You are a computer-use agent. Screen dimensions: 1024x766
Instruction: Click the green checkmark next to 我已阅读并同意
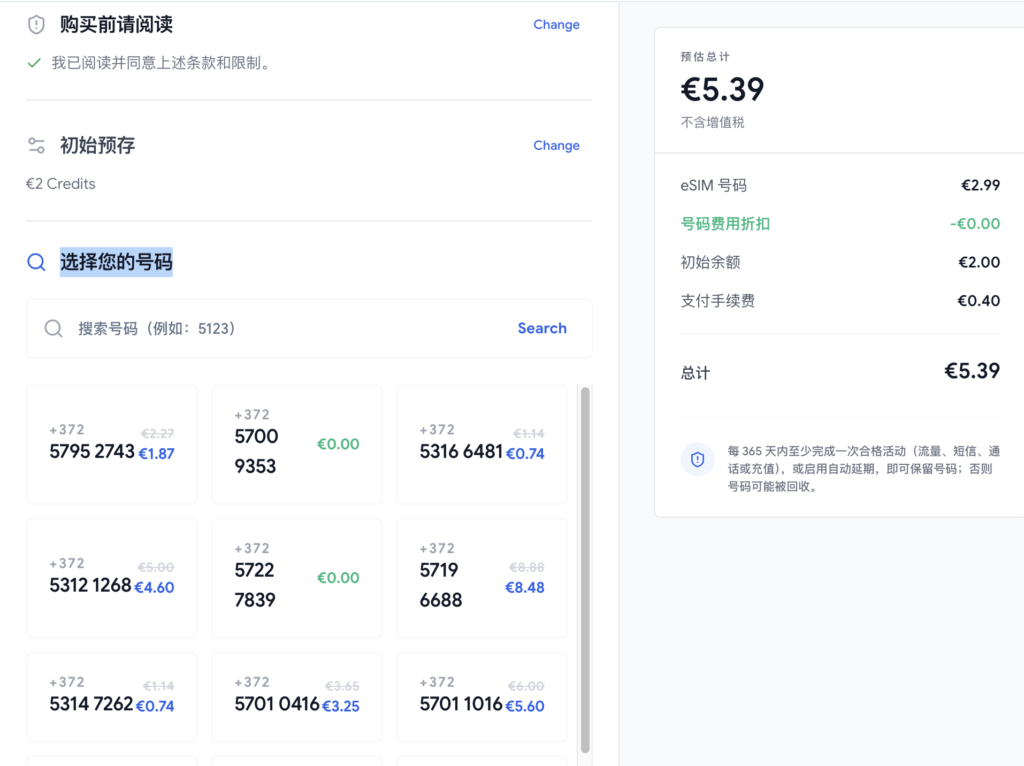35,63
